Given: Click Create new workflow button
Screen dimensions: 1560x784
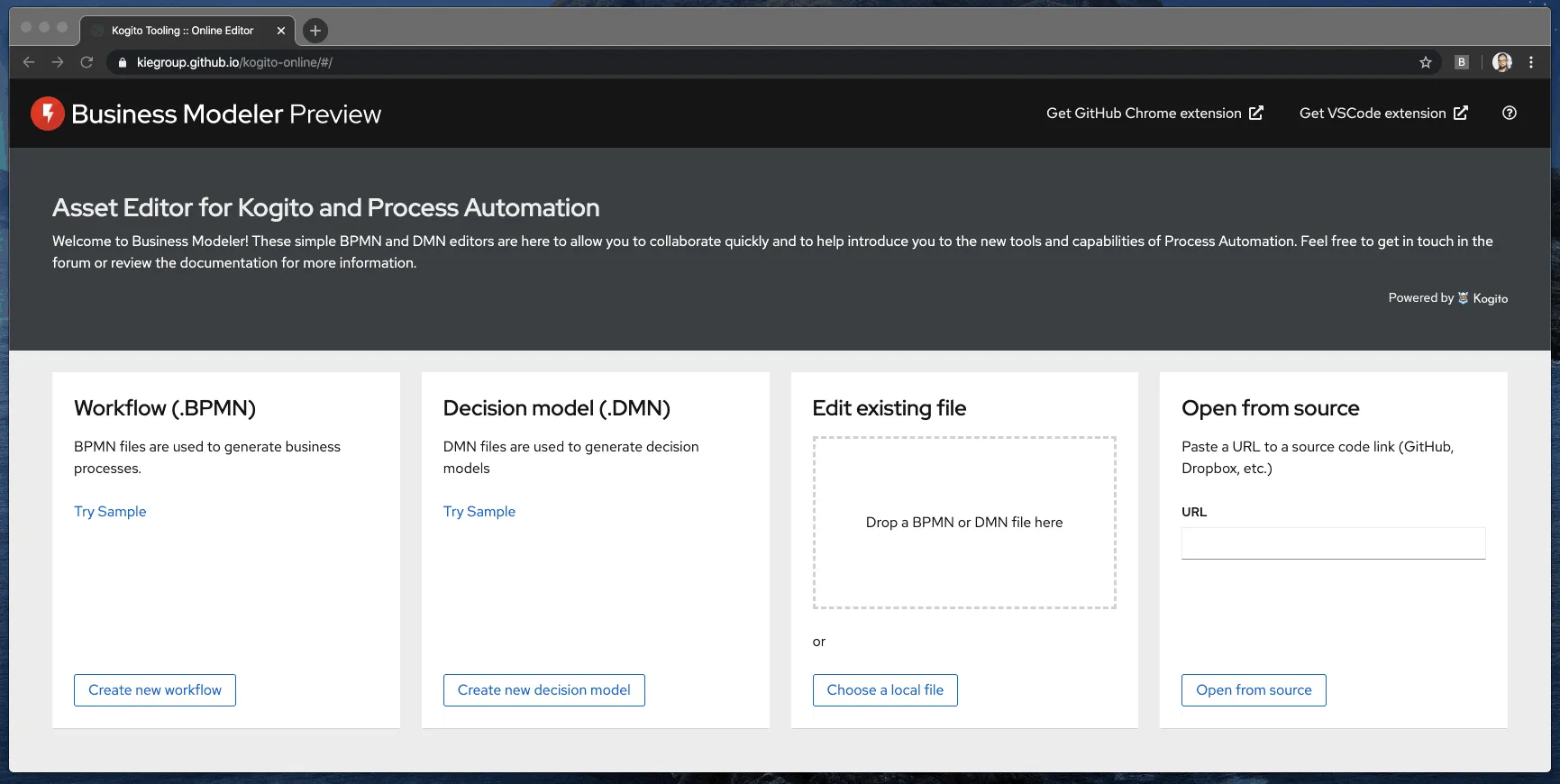Looking at the screenshot, I should coord(155,690).
